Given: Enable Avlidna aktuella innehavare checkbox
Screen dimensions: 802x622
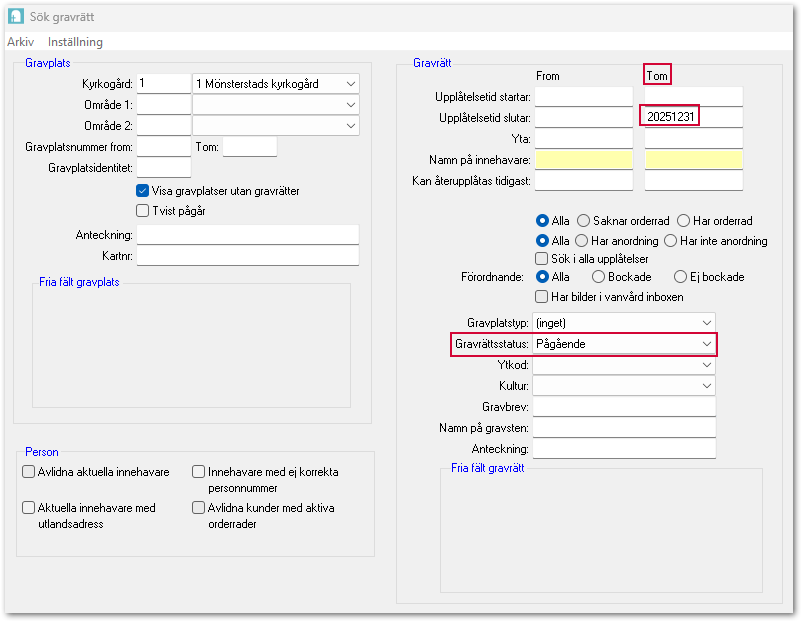Looking at the screenshot, I should point(29,472).
